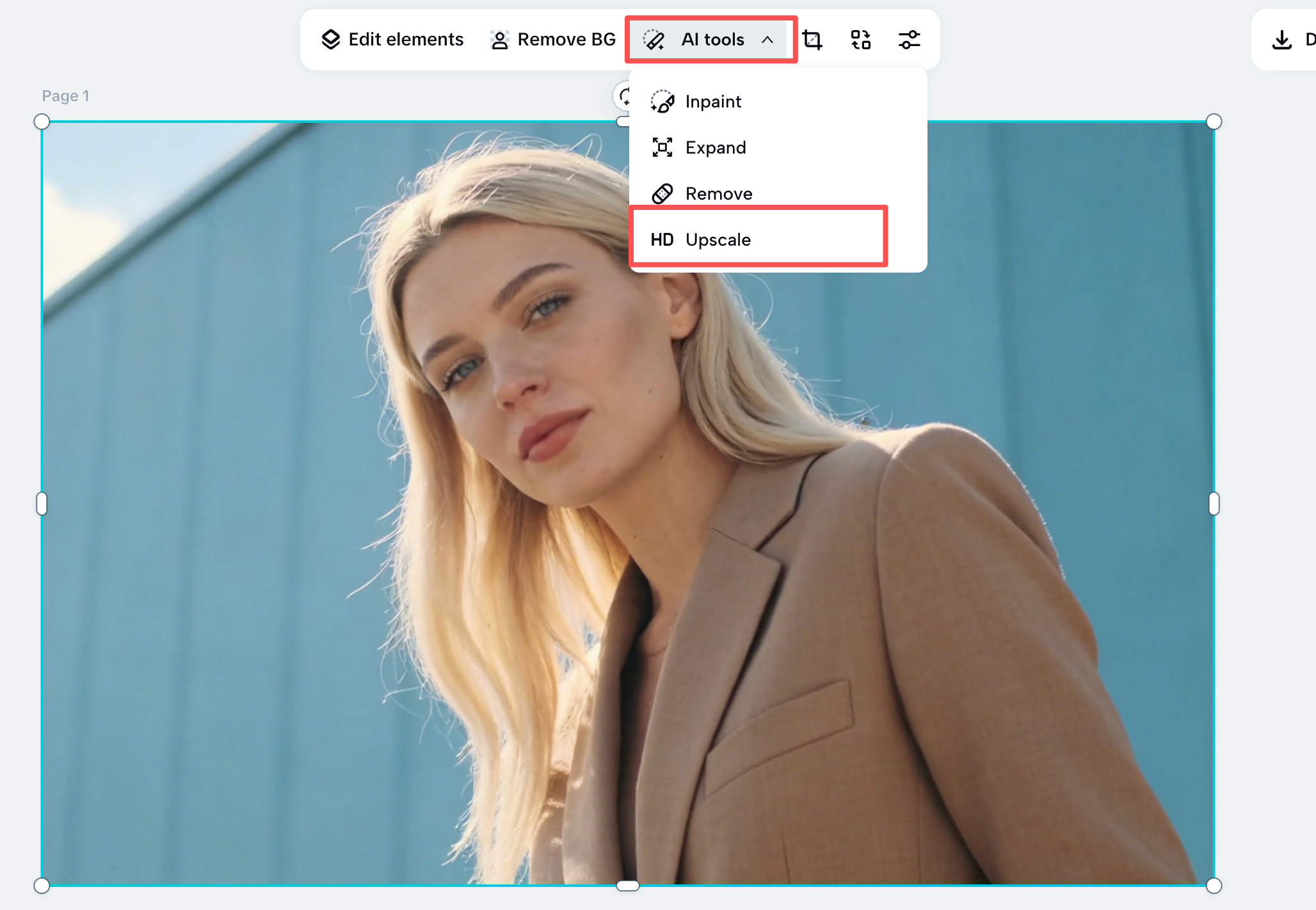
Task: Click the eraser icon next to Remove
Action: 662,193
